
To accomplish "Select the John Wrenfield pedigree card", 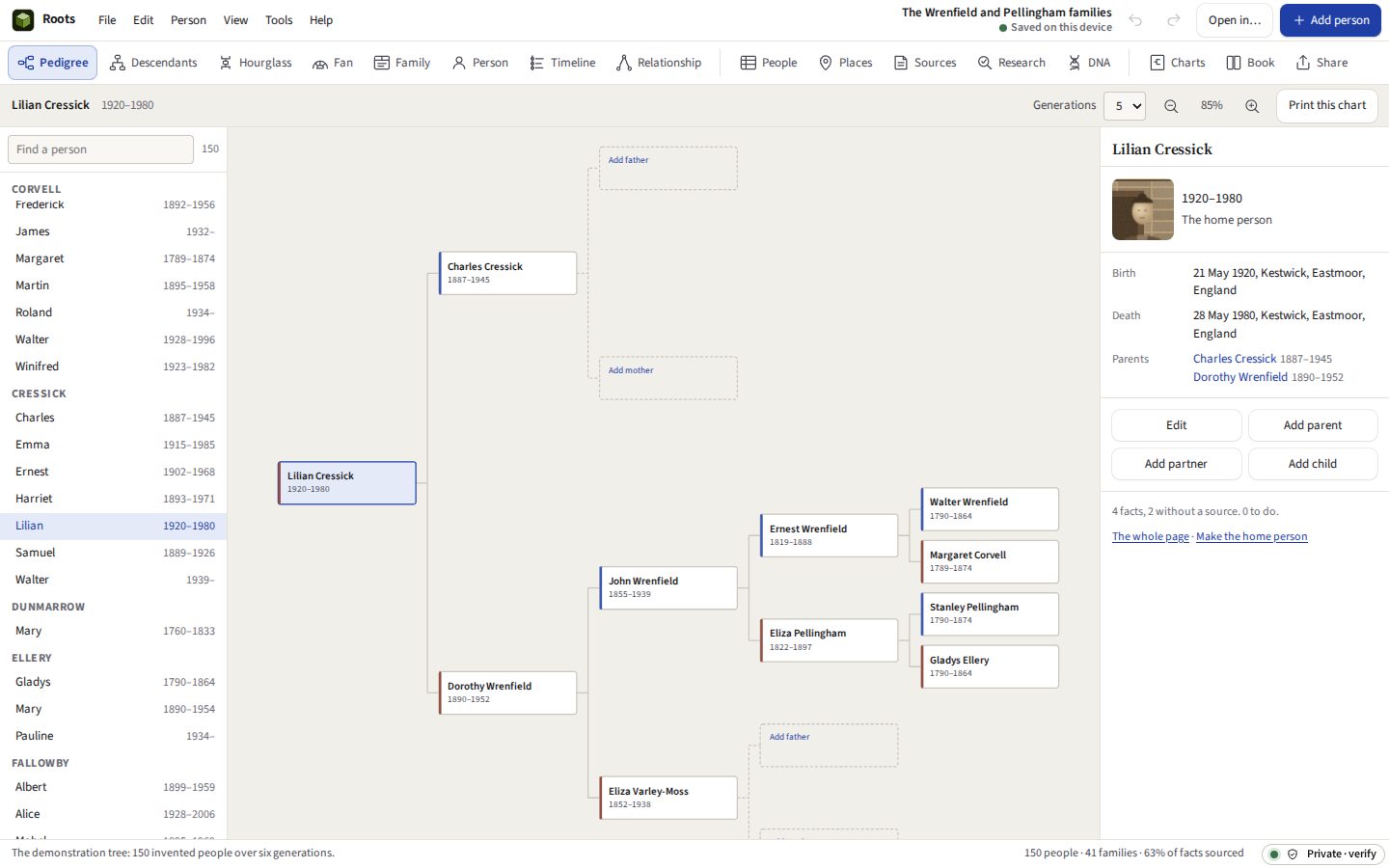I will [667, 587].
